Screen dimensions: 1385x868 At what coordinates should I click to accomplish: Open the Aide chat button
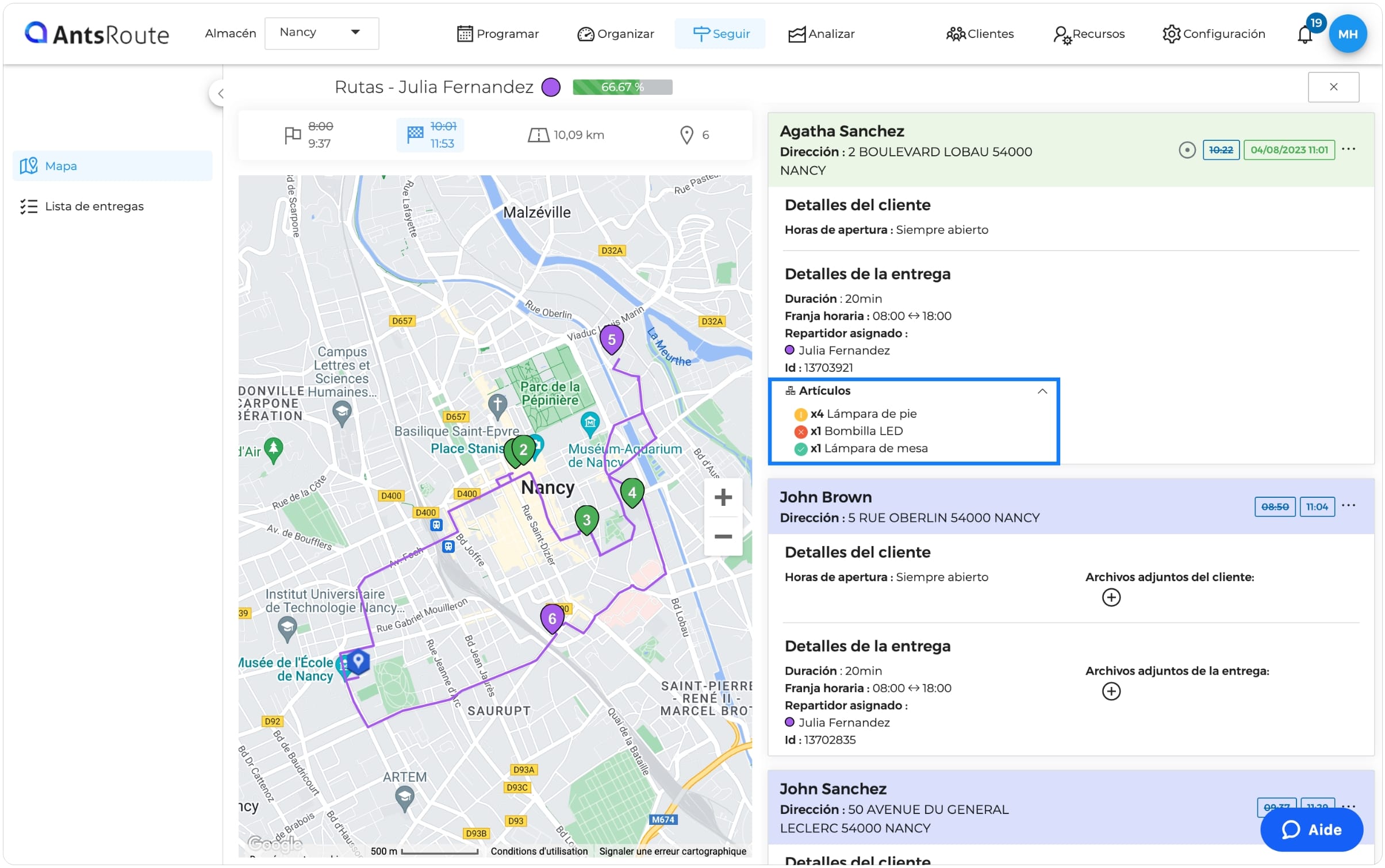[1311, 829]
